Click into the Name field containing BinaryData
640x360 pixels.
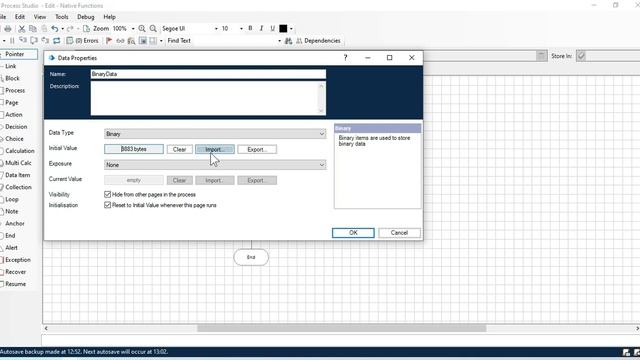click(x=208, y=74)
